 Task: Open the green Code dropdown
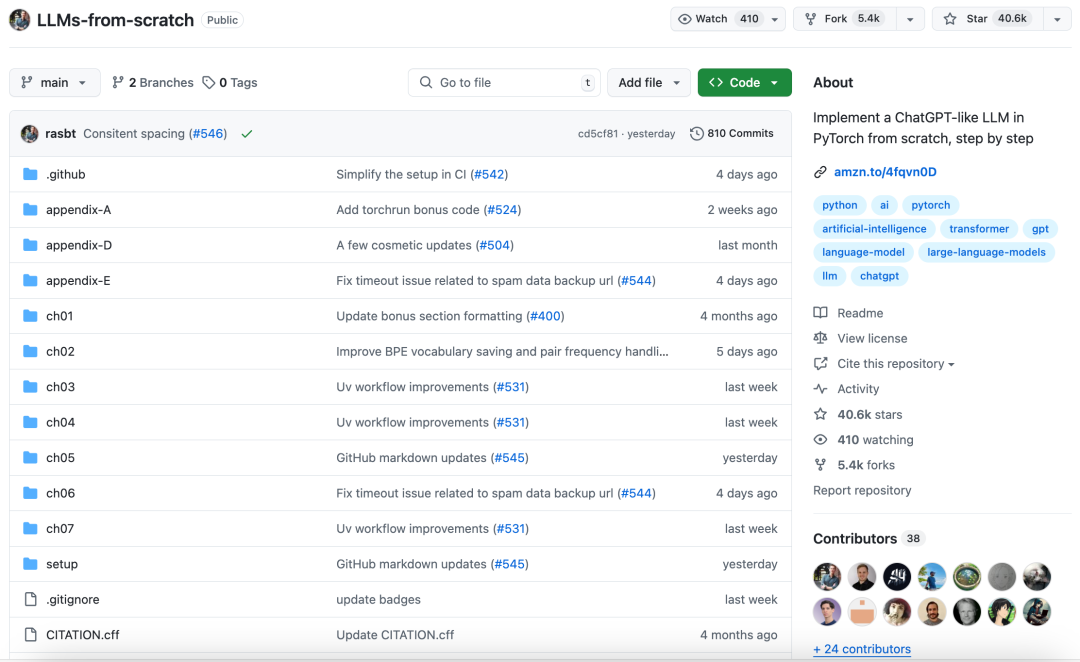744,82
